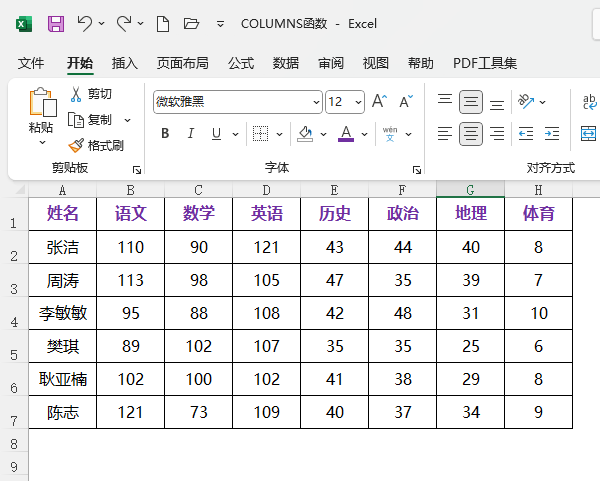Viewport: 600px width, 481px height.
Task: Apply the fill color bucket
Action: pos(305,134)
